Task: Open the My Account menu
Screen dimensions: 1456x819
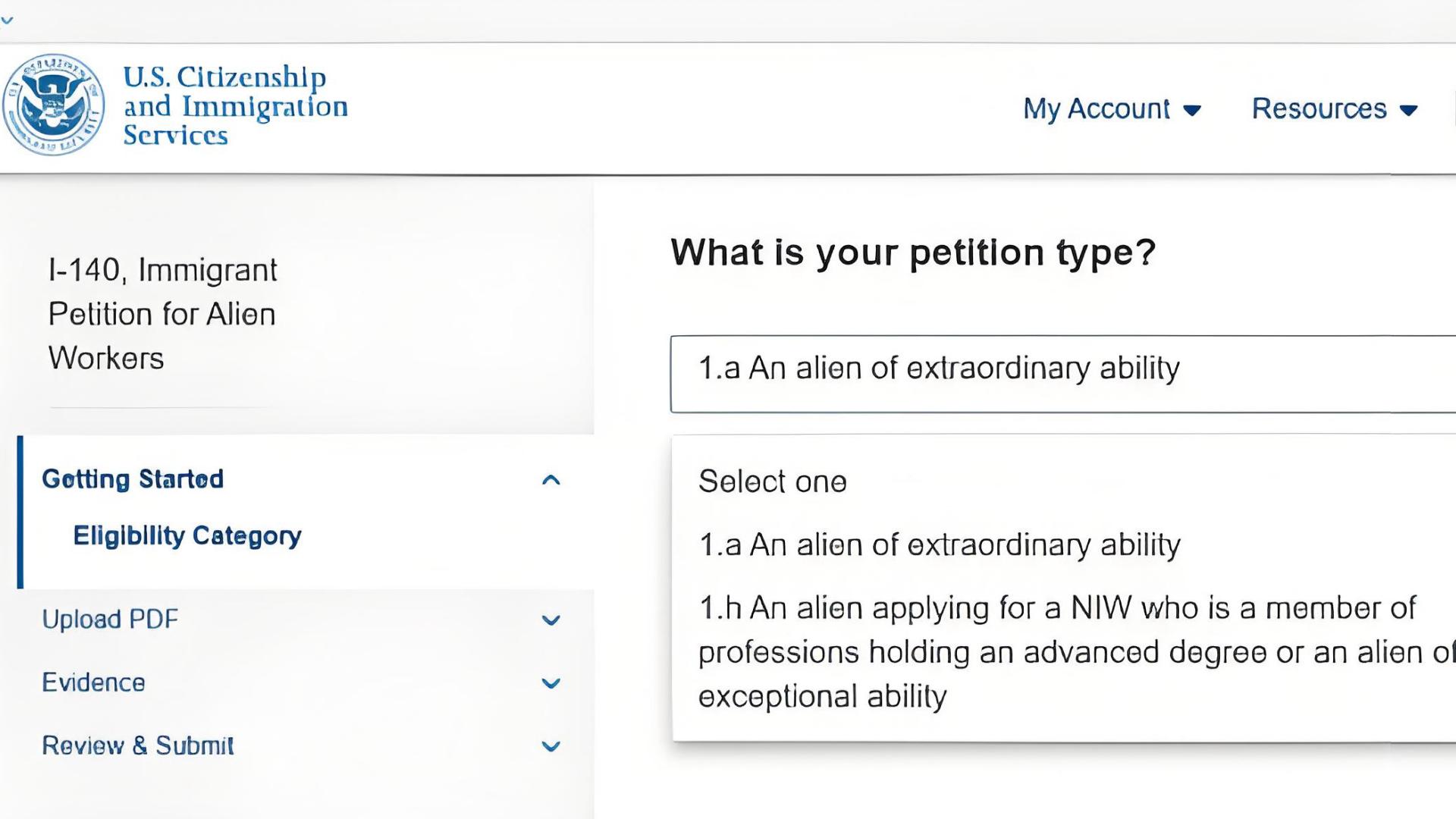Action: (1096, 109)
